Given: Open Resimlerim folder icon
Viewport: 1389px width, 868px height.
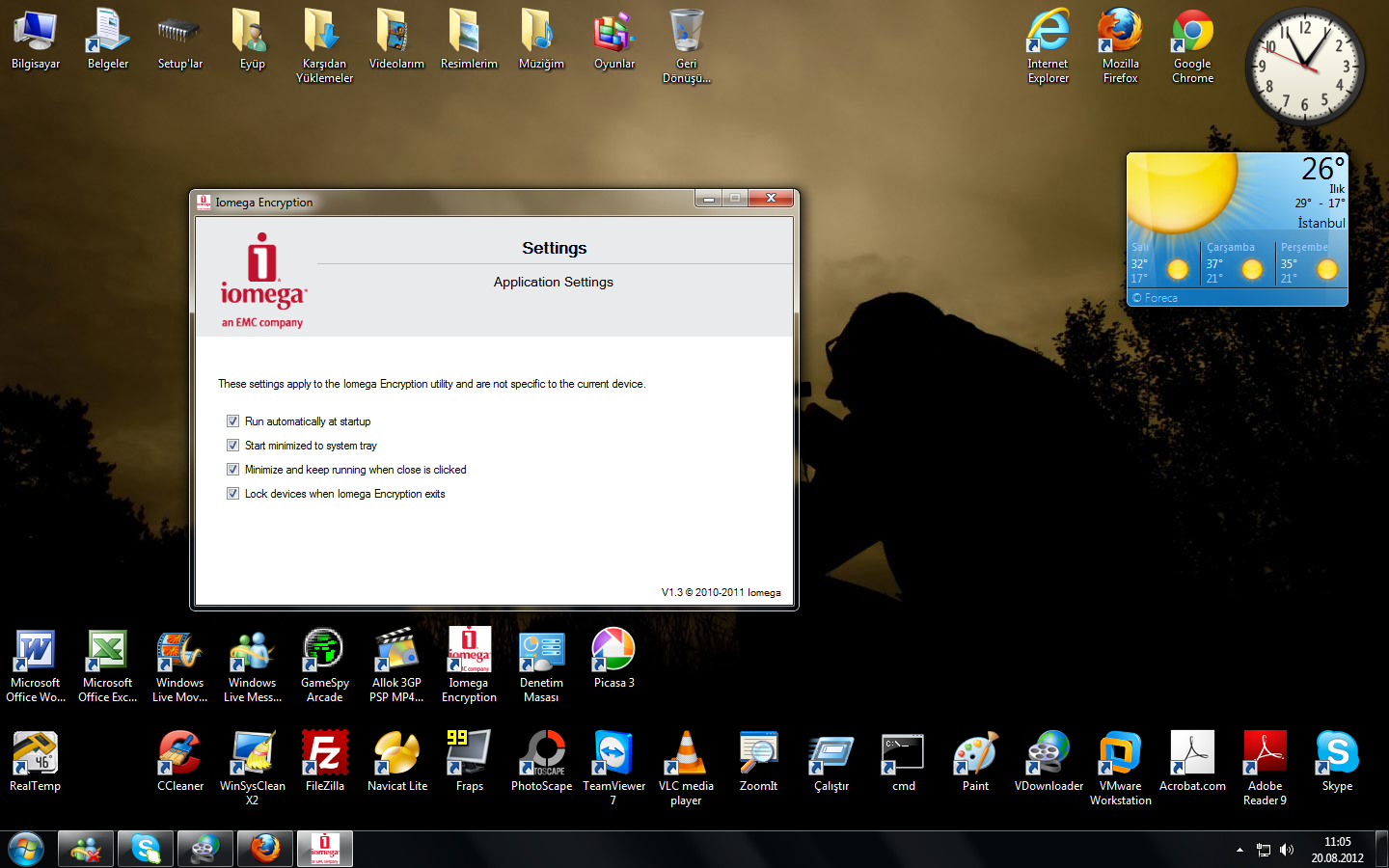Looking at the screenshot, I should [x=469, y=40].
